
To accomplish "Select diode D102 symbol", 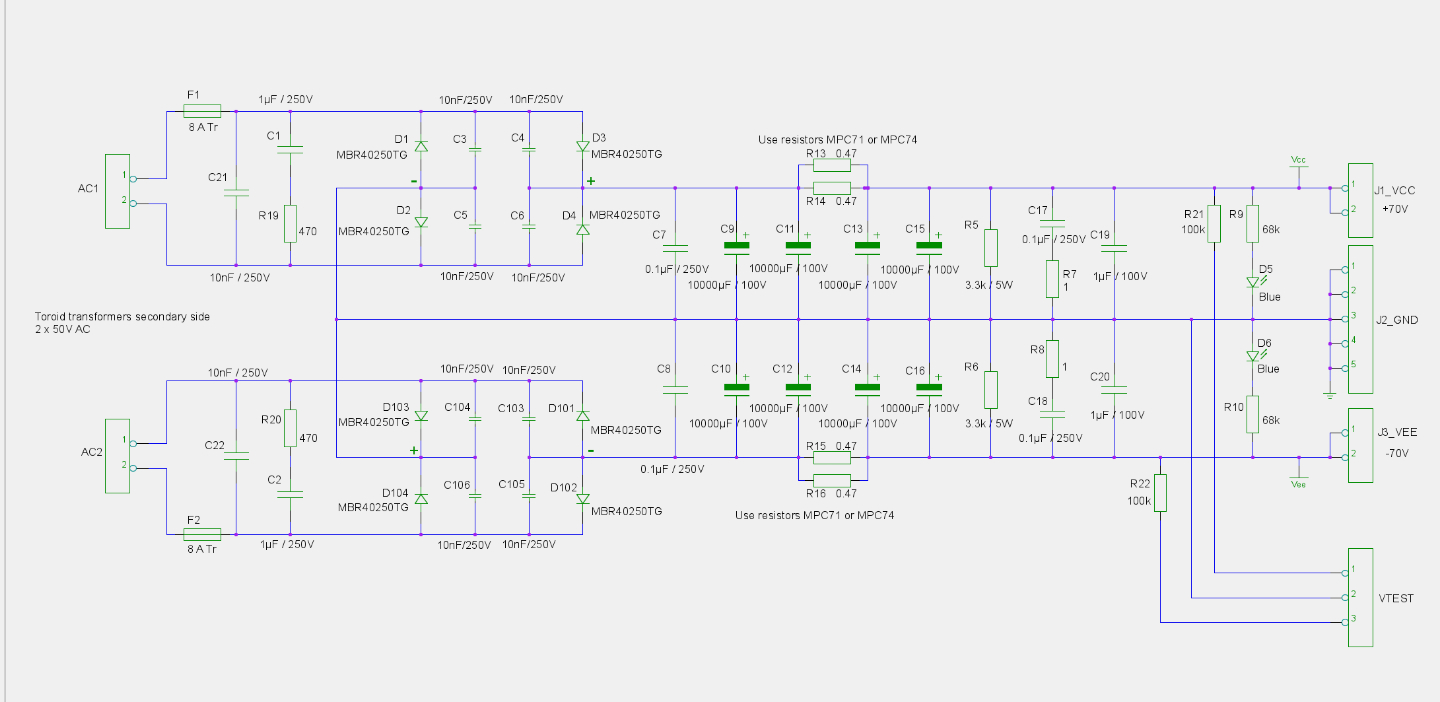I will 582,498.
